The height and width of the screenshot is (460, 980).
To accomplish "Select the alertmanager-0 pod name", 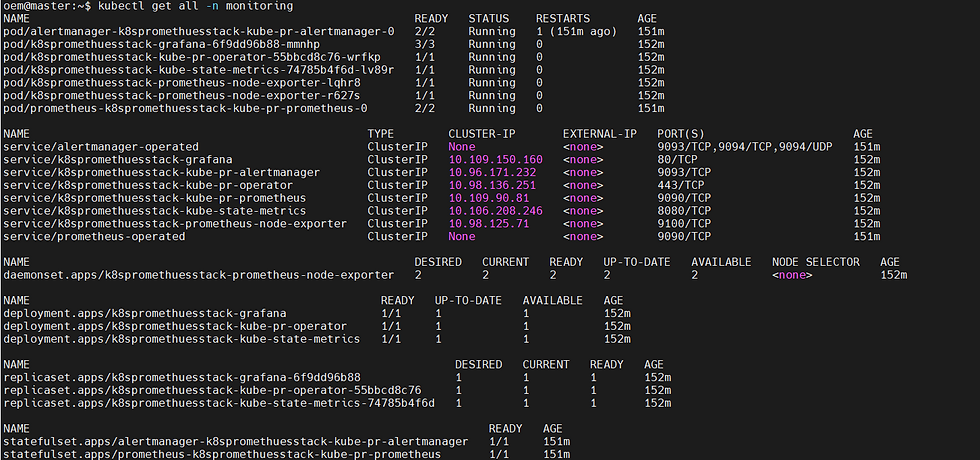I will point(199,31).
